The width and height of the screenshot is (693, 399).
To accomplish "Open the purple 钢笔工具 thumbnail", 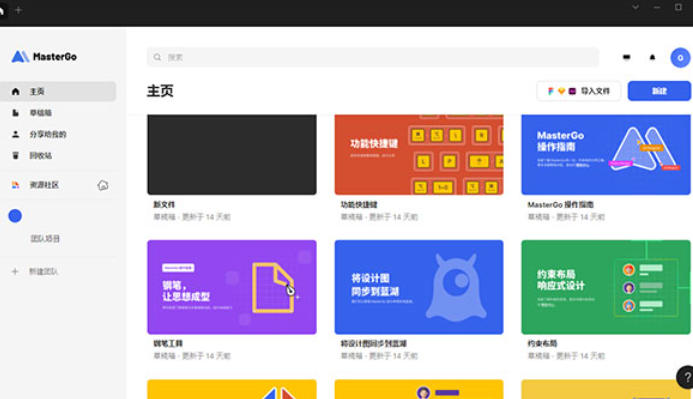I will point(232,287).
